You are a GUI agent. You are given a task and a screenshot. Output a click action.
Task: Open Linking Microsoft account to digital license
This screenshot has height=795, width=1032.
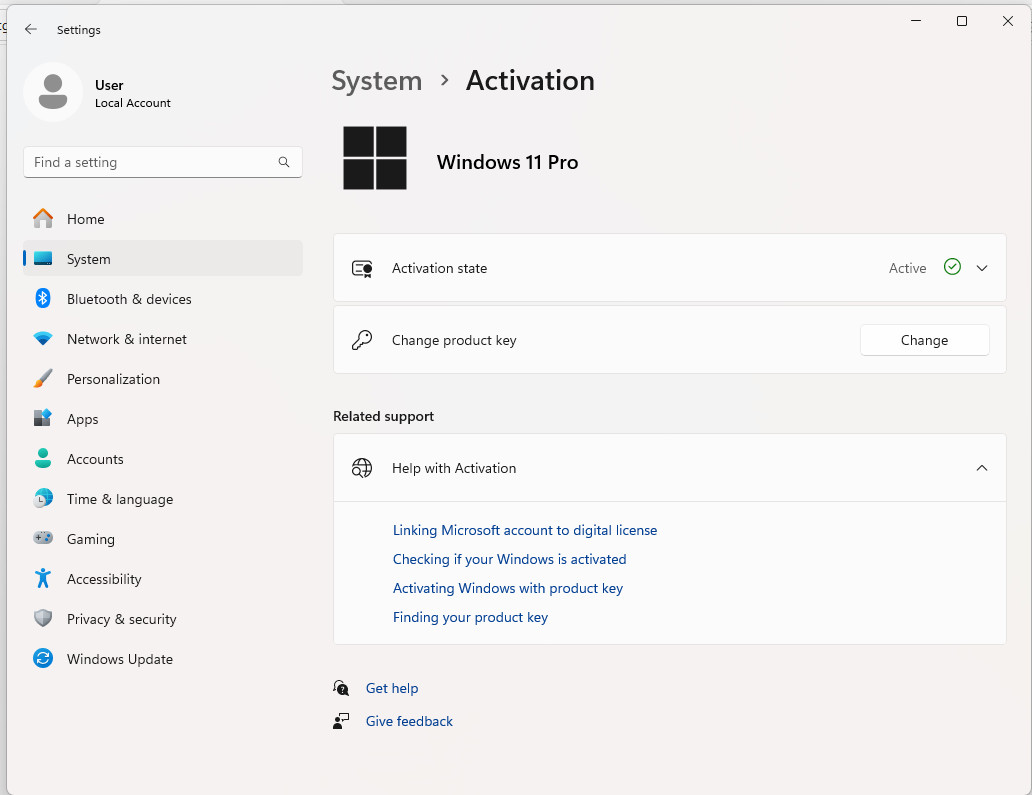point(525,530)
